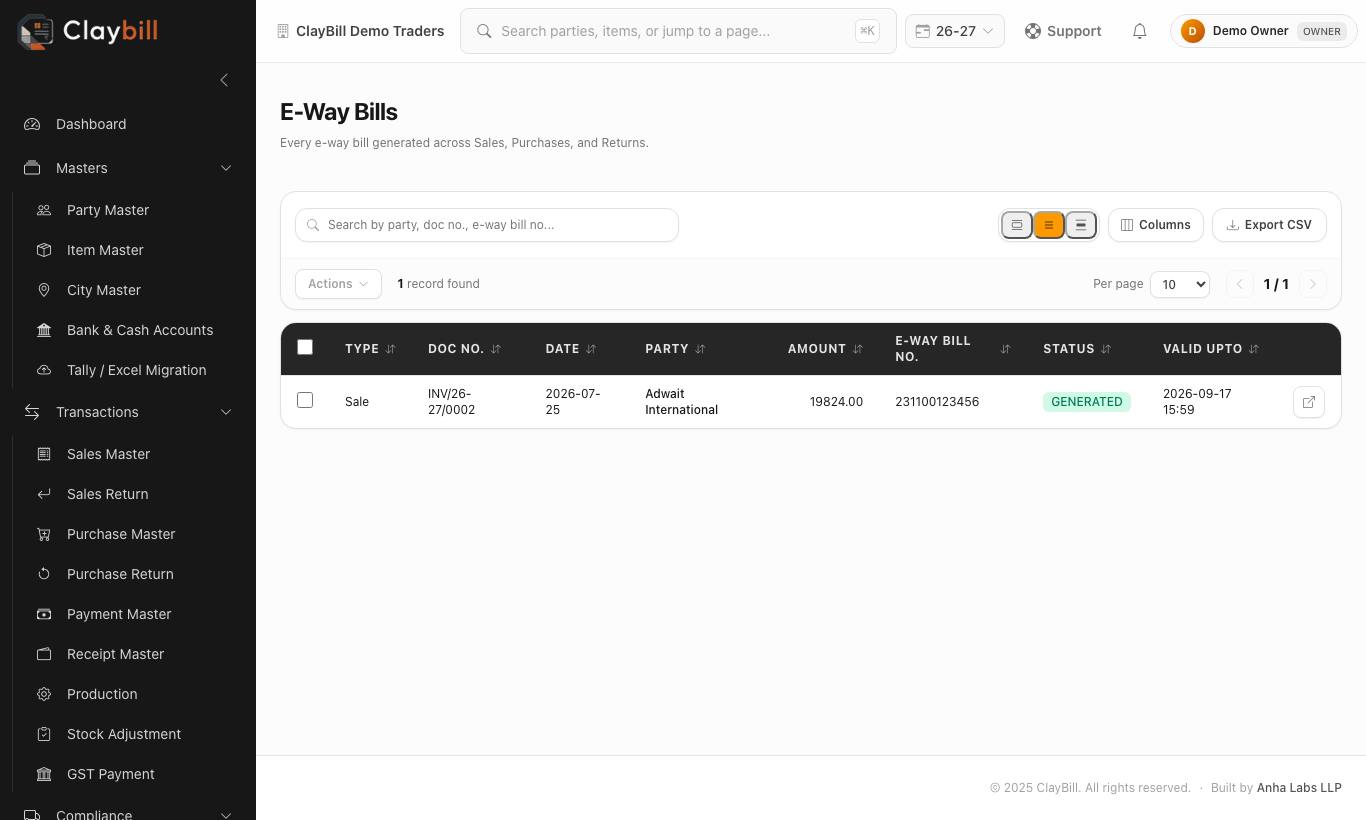Screen dimensions: 1366x820
Task: Sort by Status column sort icon
Action: (x=1106, y=349)
